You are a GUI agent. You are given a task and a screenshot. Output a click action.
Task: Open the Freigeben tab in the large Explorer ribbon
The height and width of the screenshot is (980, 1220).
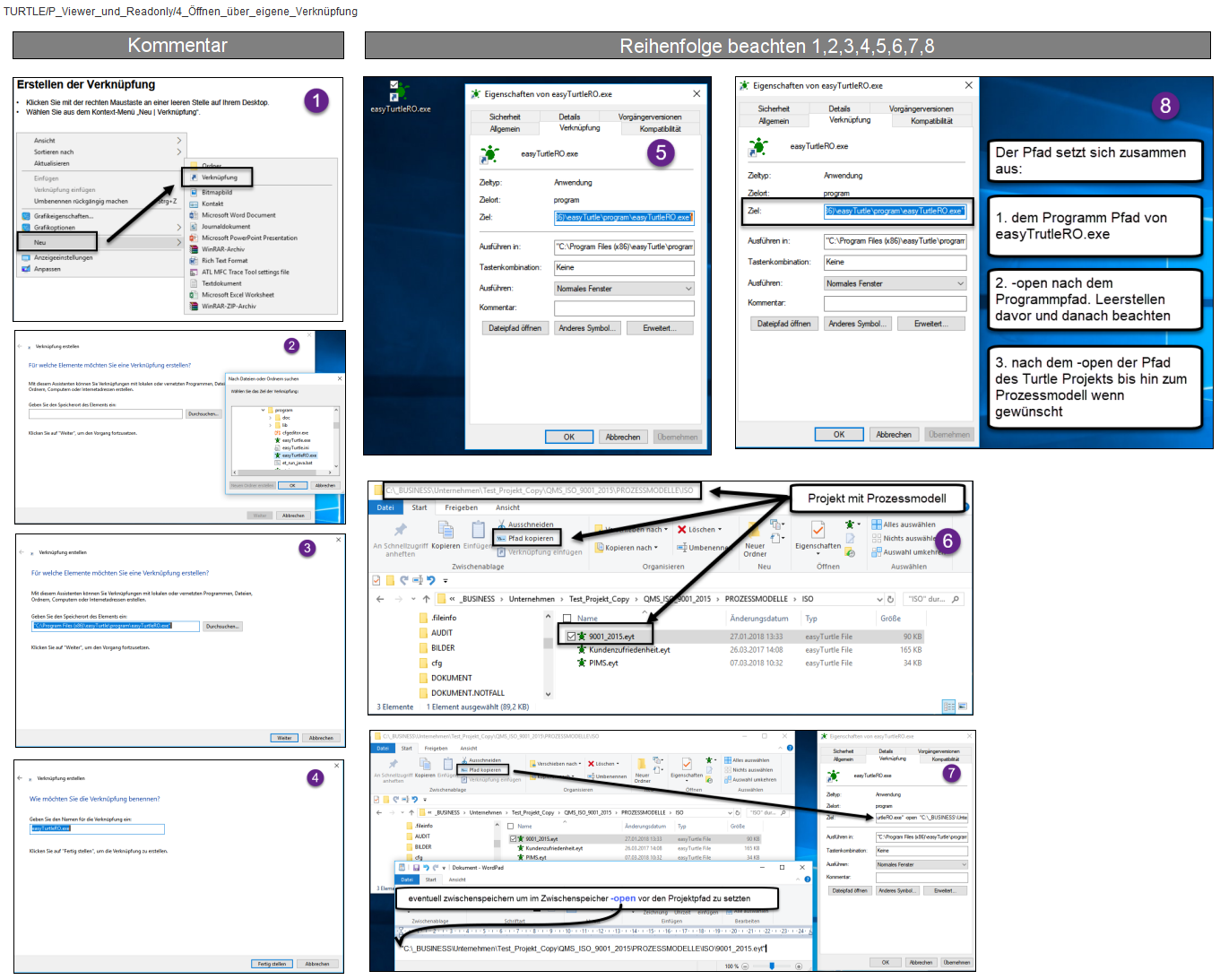[462, 507]
